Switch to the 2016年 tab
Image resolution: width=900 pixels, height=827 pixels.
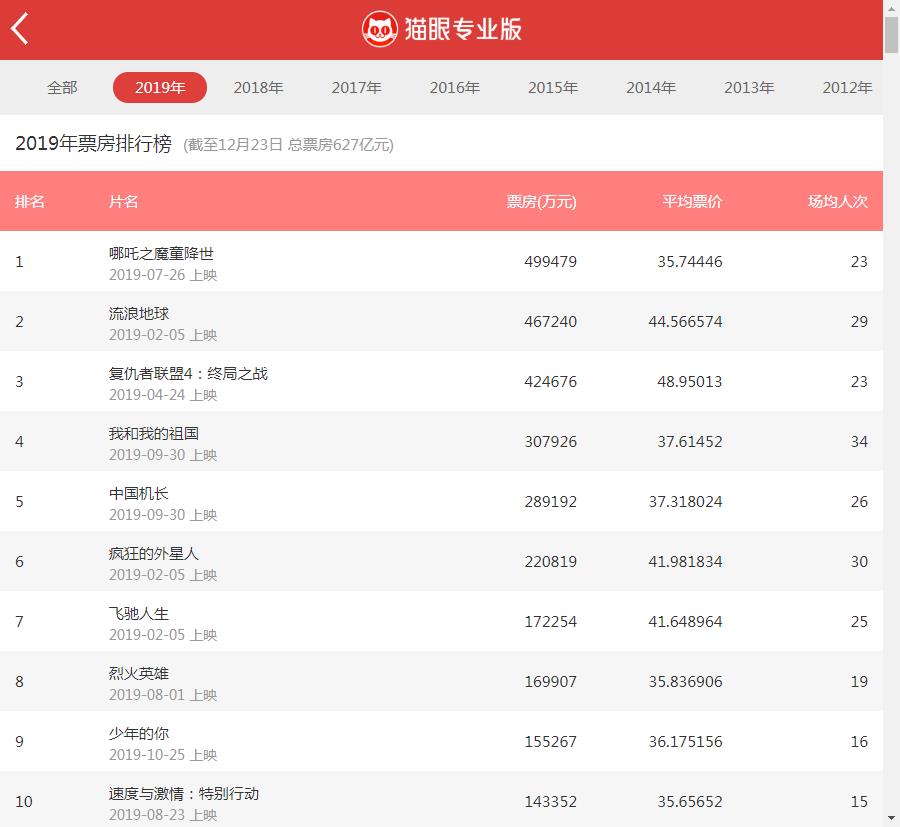tap(455, 88)
